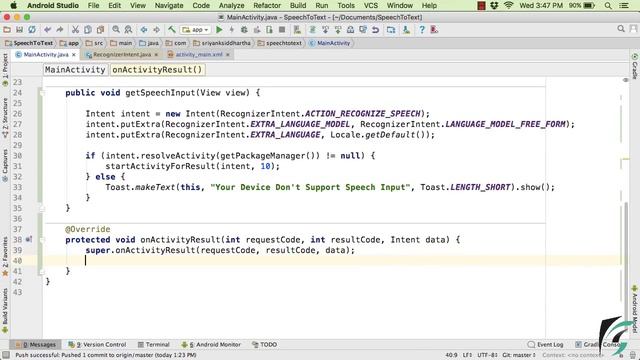Open the Version Control tool window

[97, 345]
